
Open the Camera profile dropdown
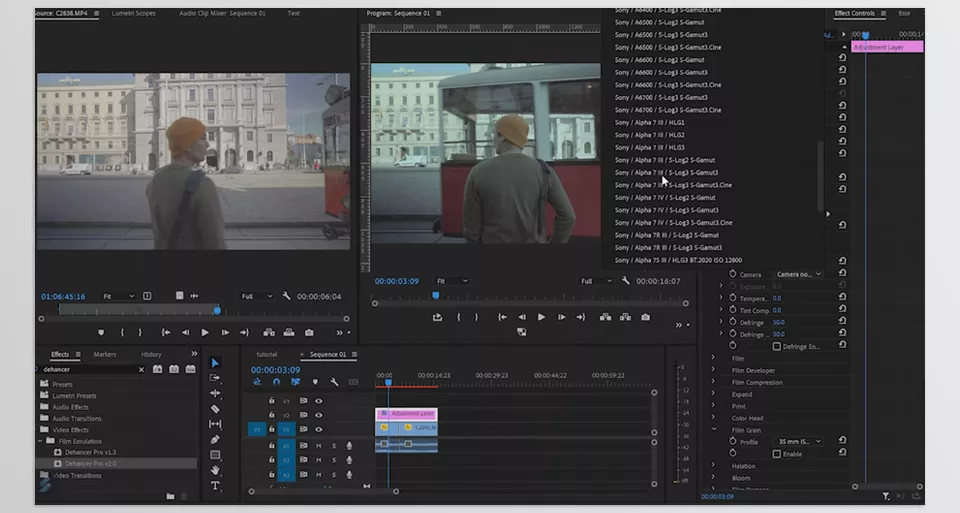point(798,274)
